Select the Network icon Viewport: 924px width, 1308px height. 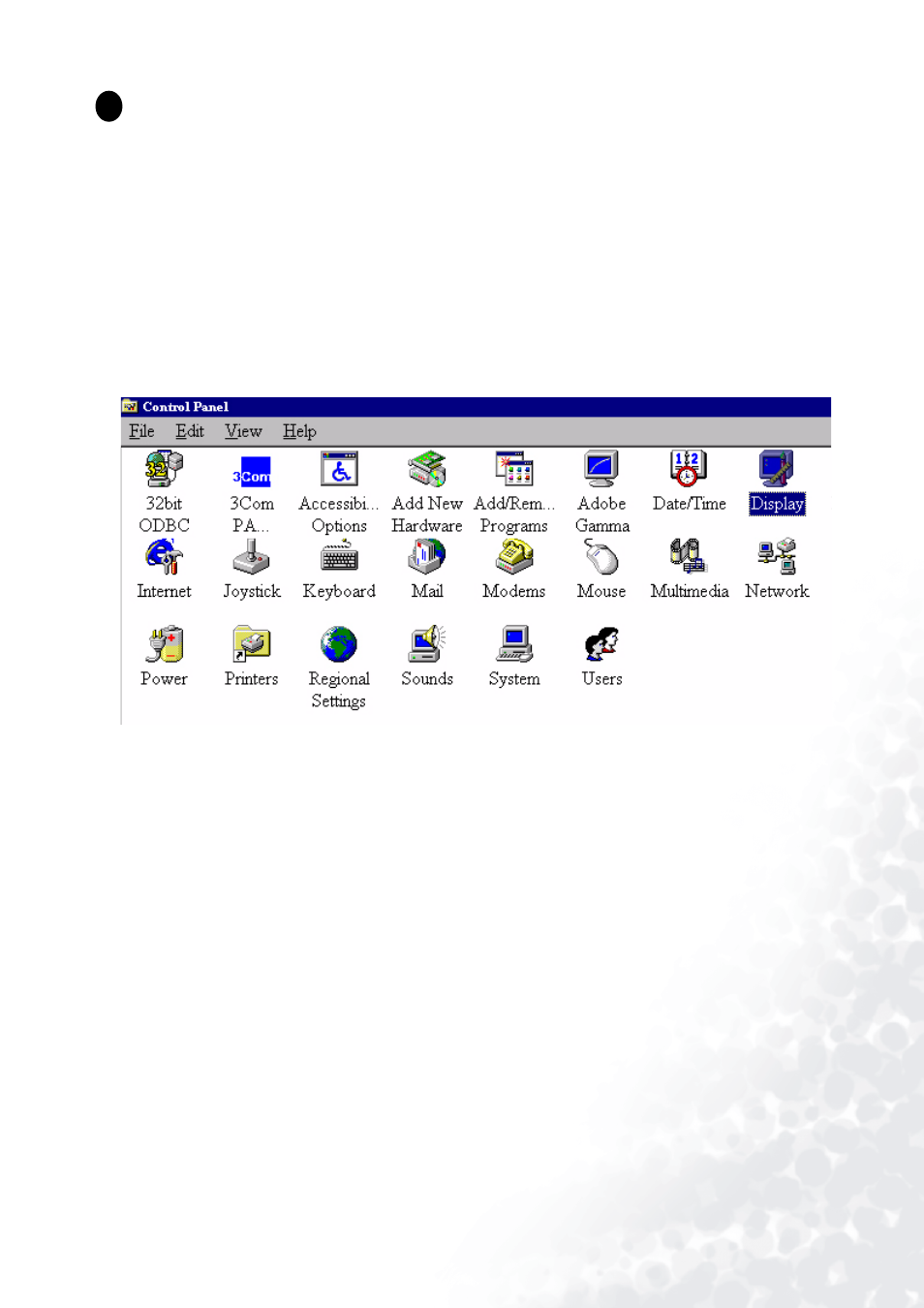click(777, 557)
